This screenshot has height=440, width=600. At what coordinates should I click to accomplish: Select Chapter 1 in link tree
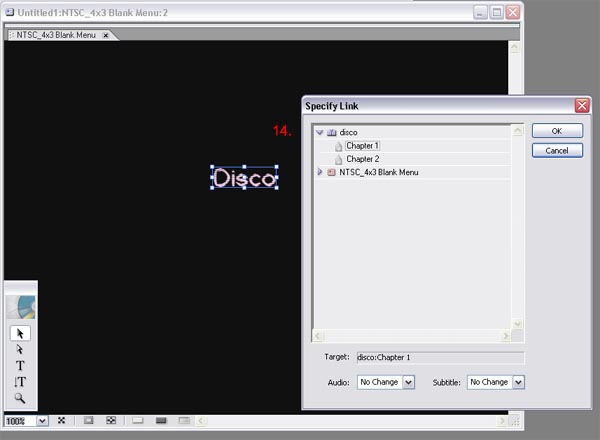(362, 146)
